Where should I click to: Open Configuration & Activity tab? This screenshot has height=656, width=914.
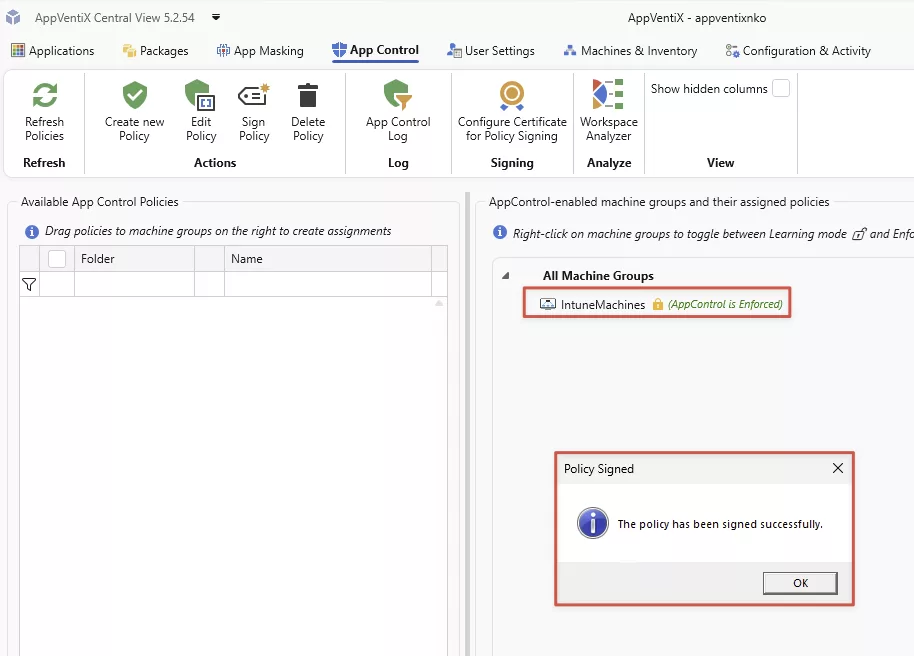[x=798, y=51]
